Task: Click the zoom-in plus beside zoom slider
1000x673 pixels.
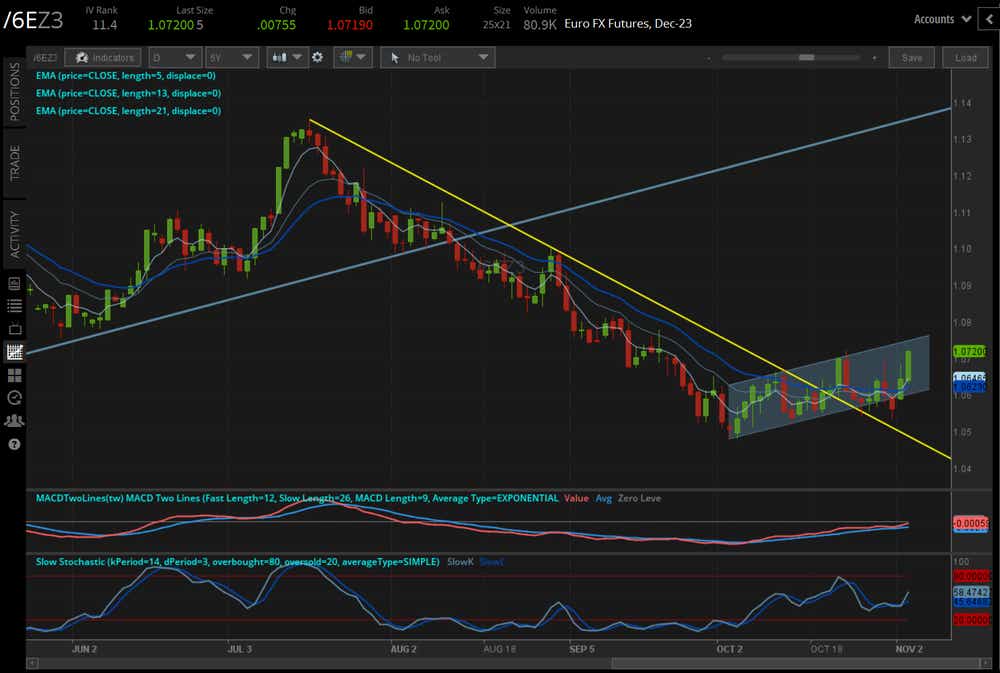Action: coord(874,58)
